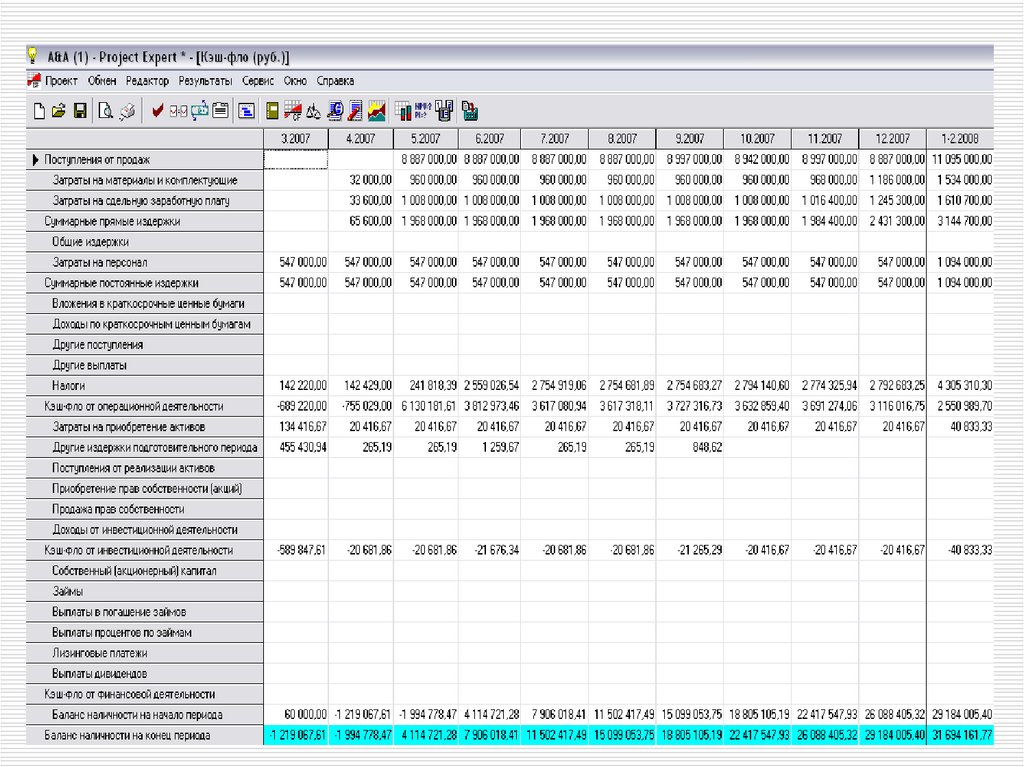
Task: Open print preview with the magnifier page icon
Action: (x=106, y=111)
